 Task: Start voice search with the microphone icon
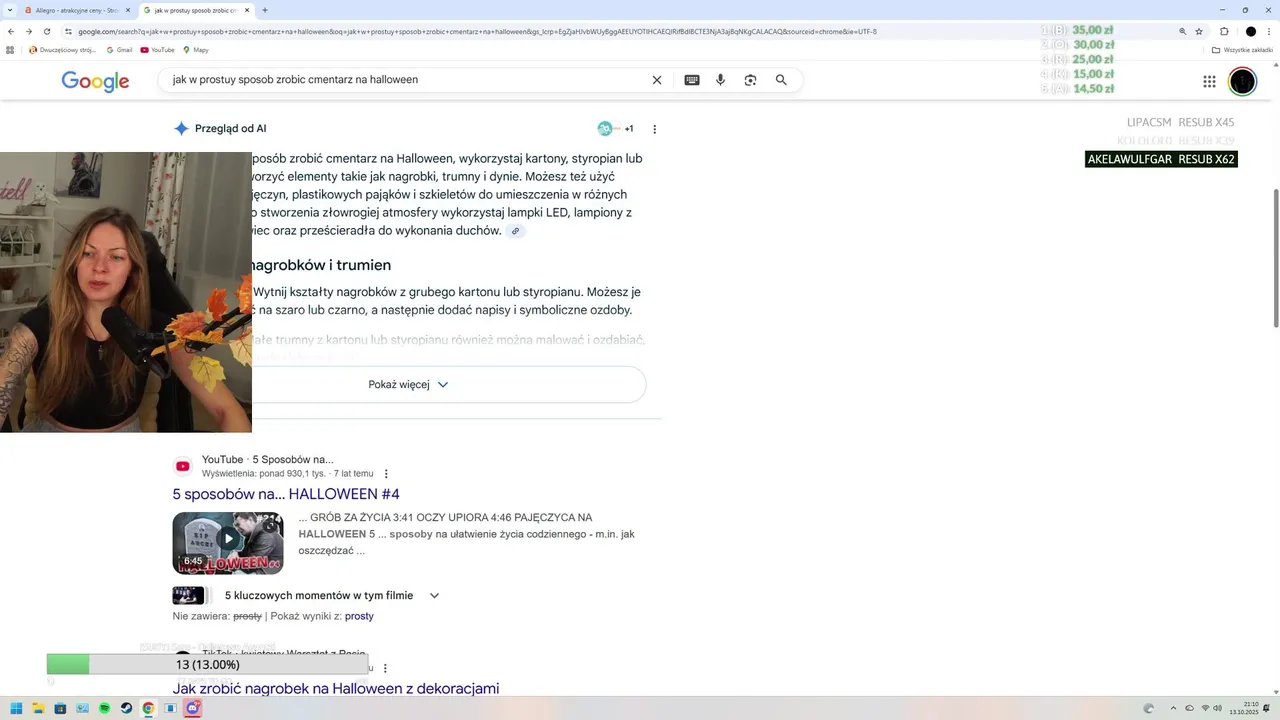[x=720, y=80]
